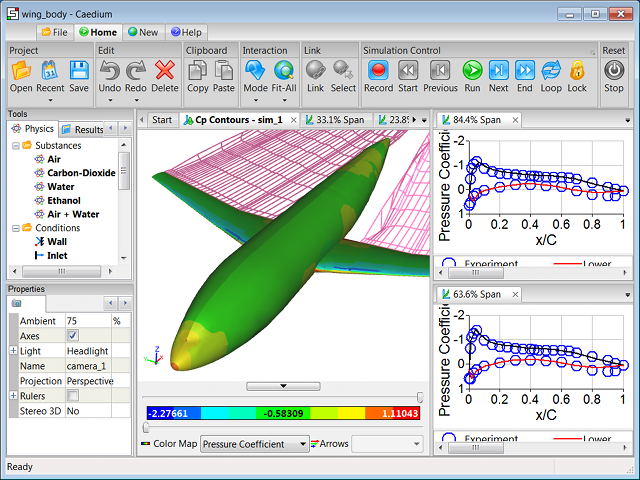Delete the selected item
The image size is (640, 480).
click(165, 76)
